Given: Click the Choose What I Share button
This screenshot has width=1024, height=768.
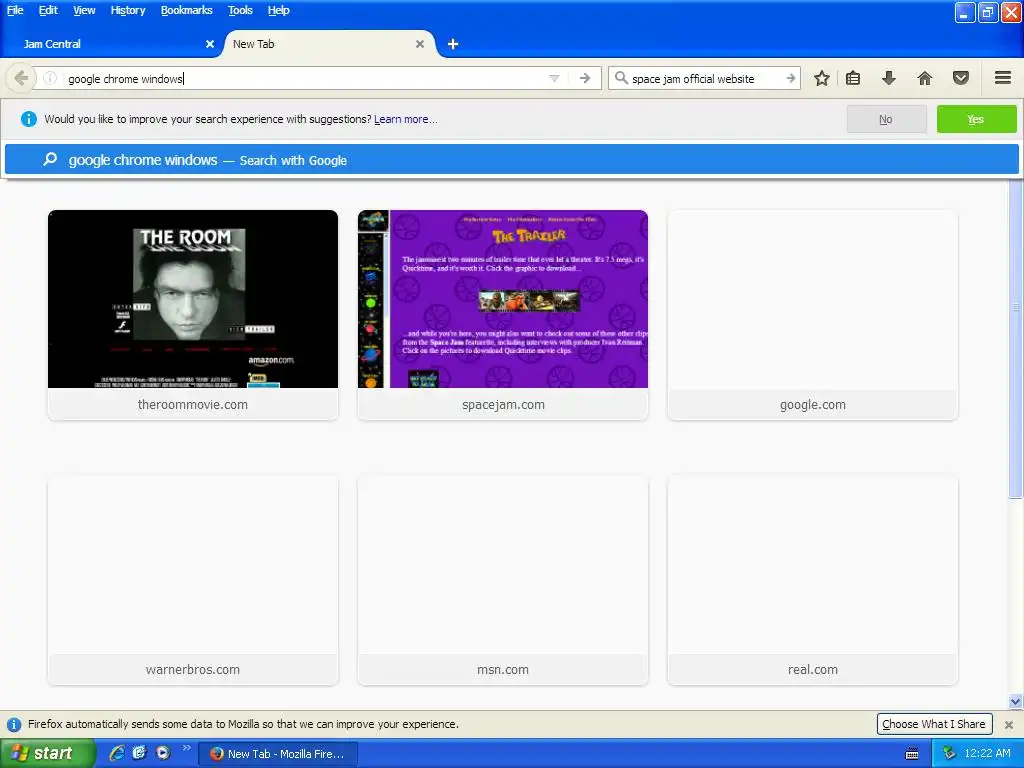Looking at the screenshot, I should (934, 724).
